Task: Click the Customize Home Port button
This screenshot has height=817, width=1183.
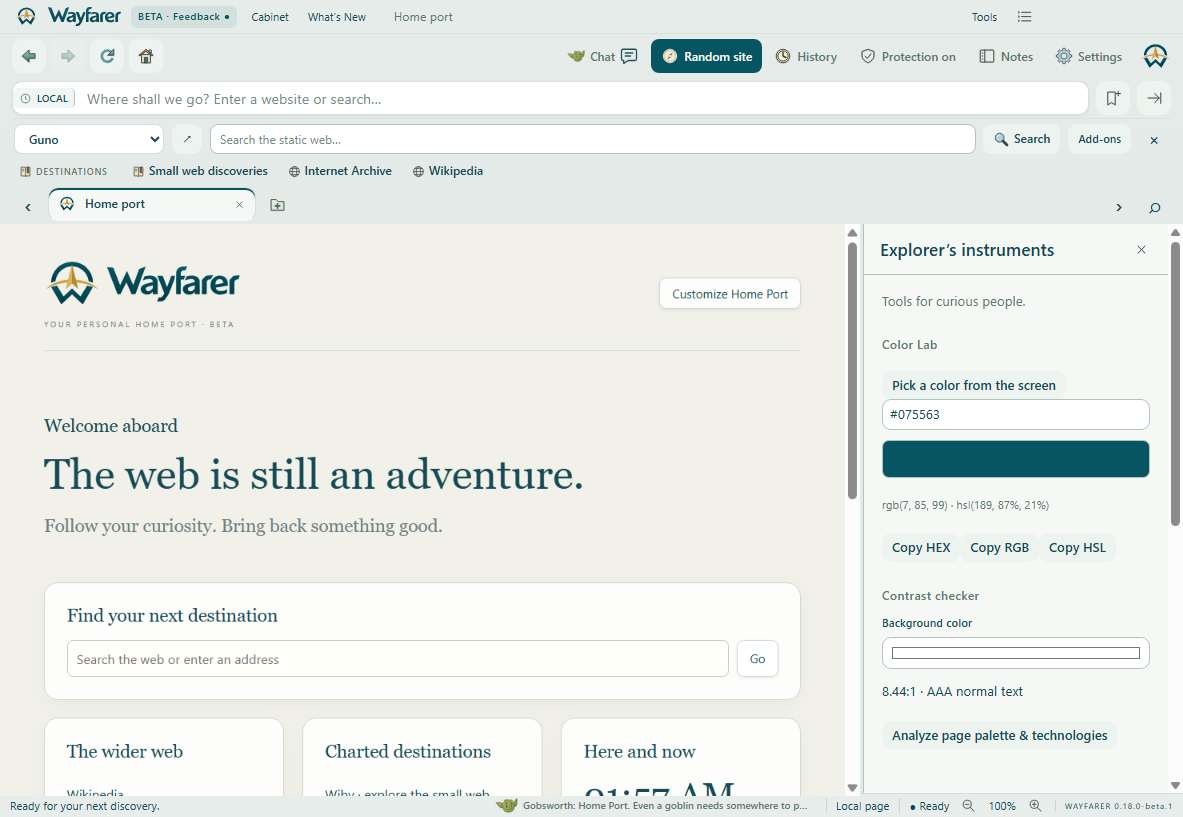Action: click(730, 294)
